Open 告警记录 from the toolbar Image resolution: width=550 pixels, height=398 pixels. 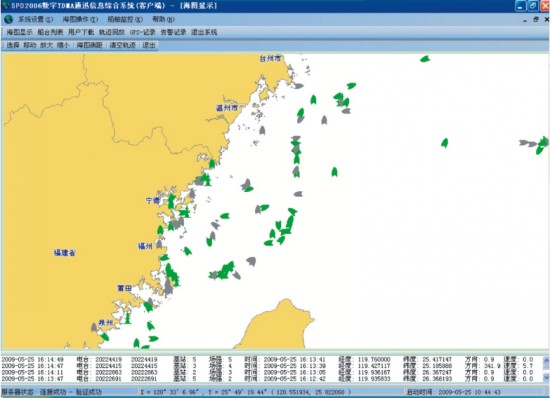click(x=173, y=32)
